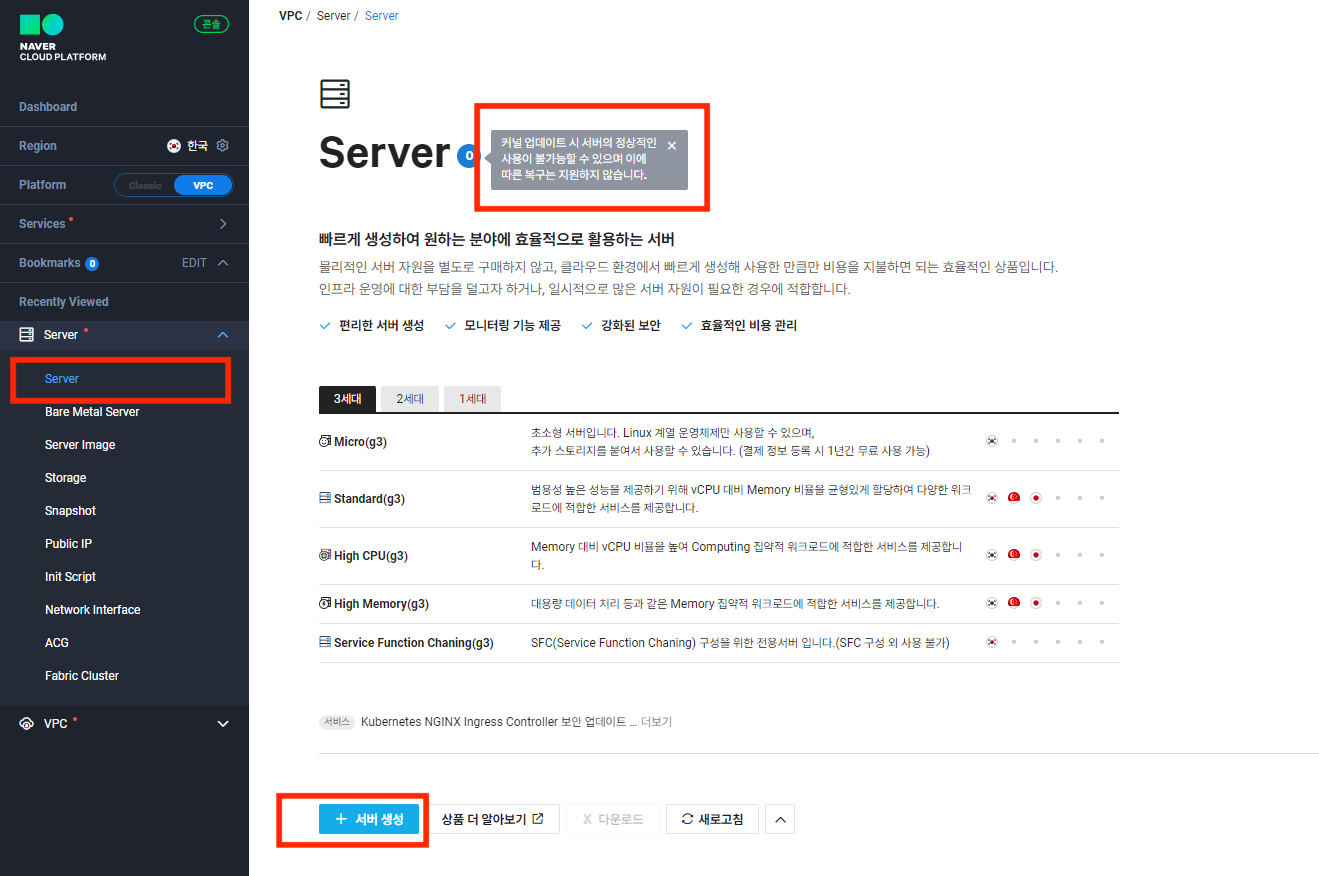This screenshot has width=1319, height=876.
Task: Click 모니터링 기능 제공 feature text
Action: (513, 326)
